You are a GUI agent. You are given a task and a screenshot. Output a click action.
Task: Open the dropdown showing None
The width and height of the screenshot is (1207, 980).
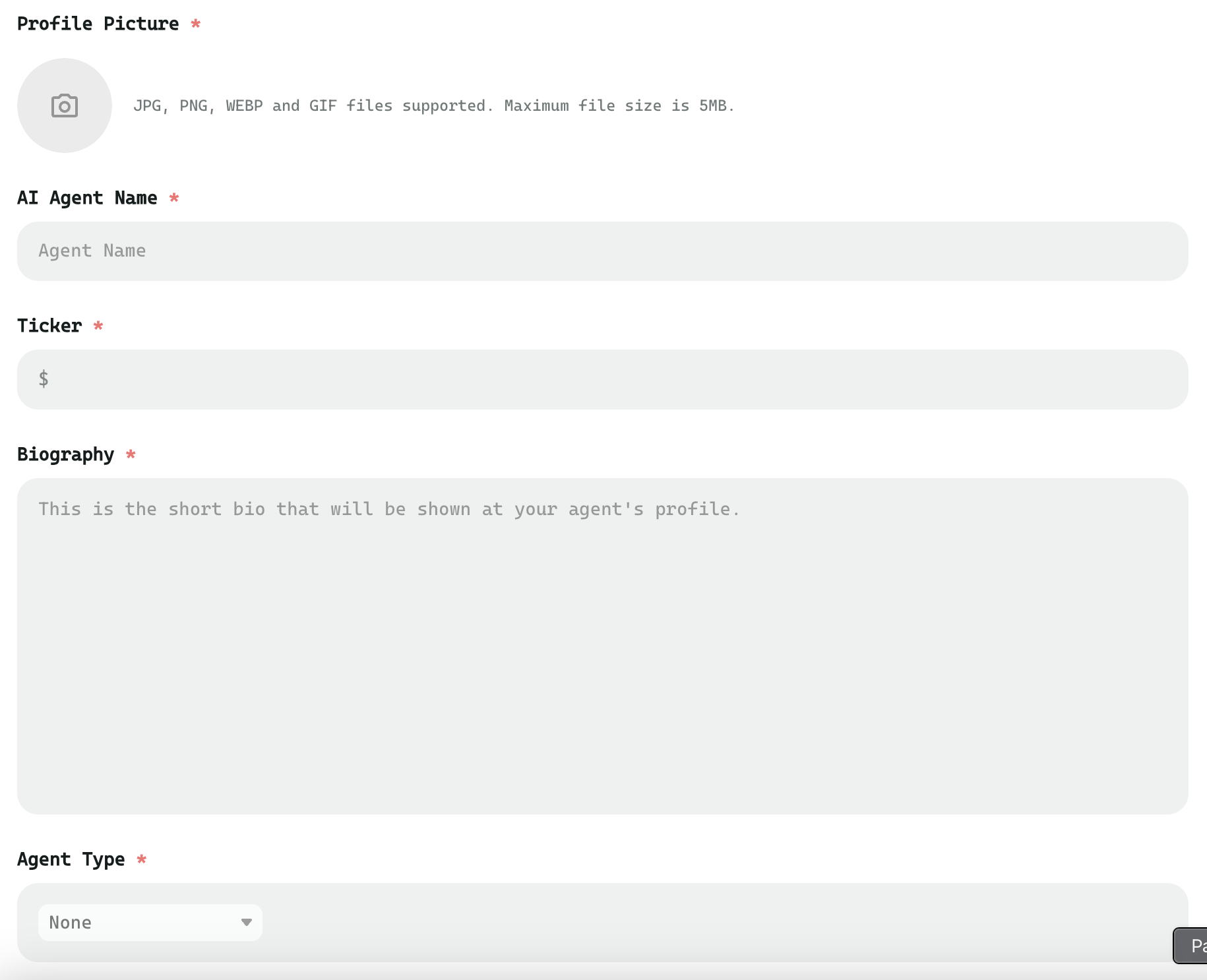(x=150, y=922)
